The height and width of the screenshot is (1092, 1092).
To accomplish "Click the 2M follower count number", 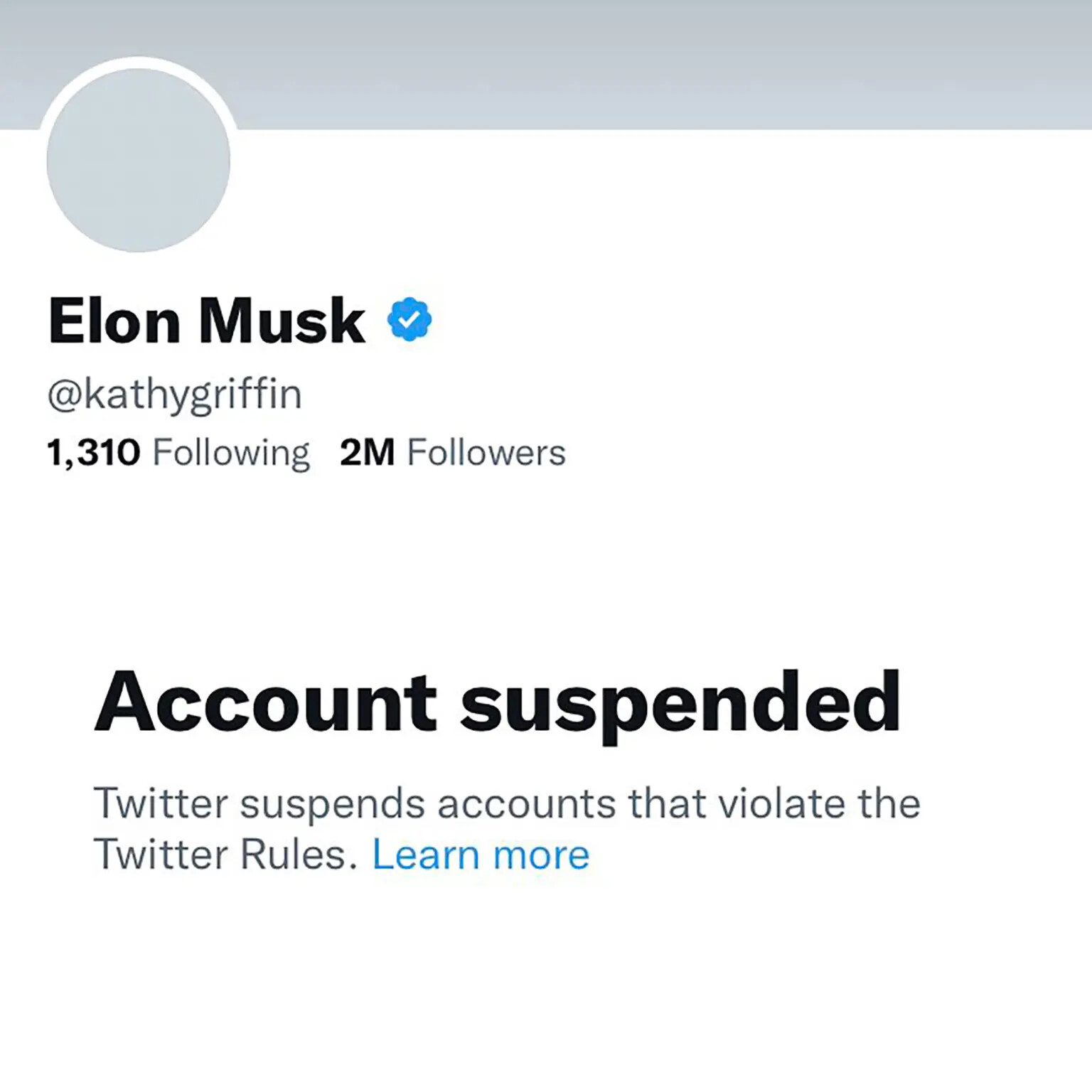I will point(367,453).
